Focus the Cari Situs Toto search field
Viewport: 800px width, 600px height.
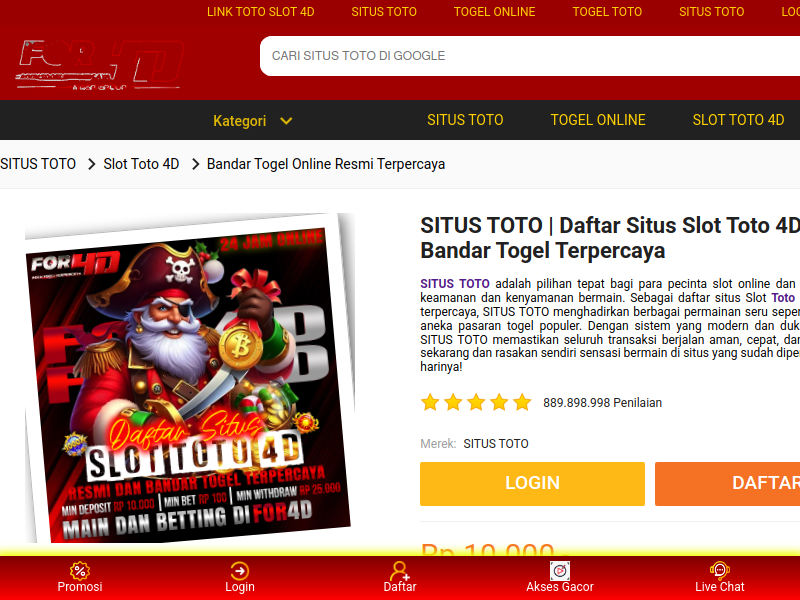[530, 56]
